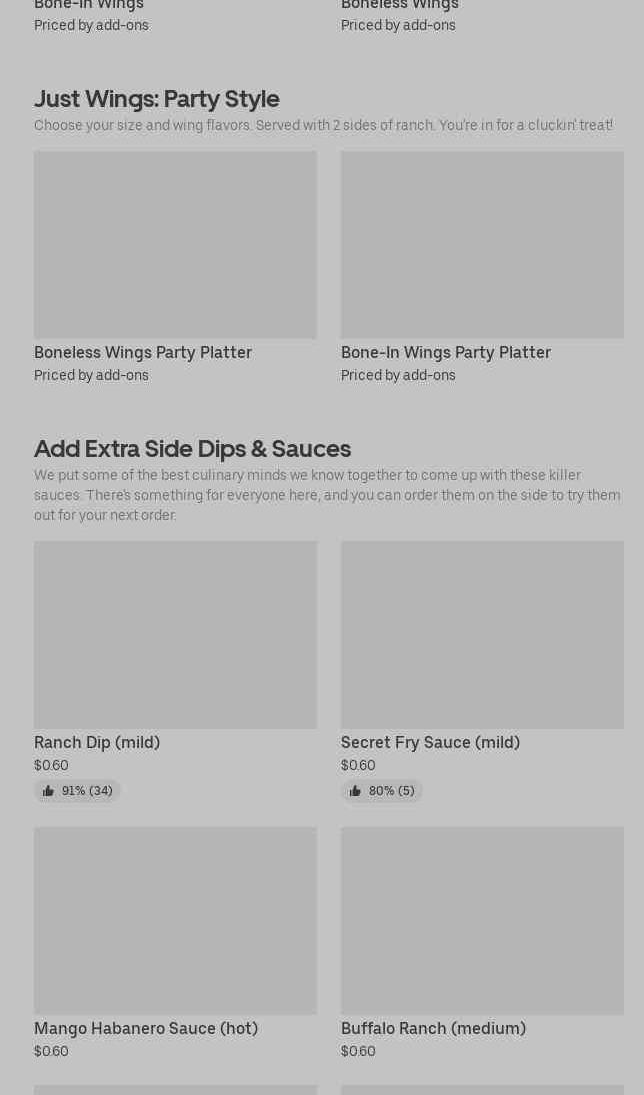Choose the Ranch Dip (mild) item name

(x=97, y=743)
